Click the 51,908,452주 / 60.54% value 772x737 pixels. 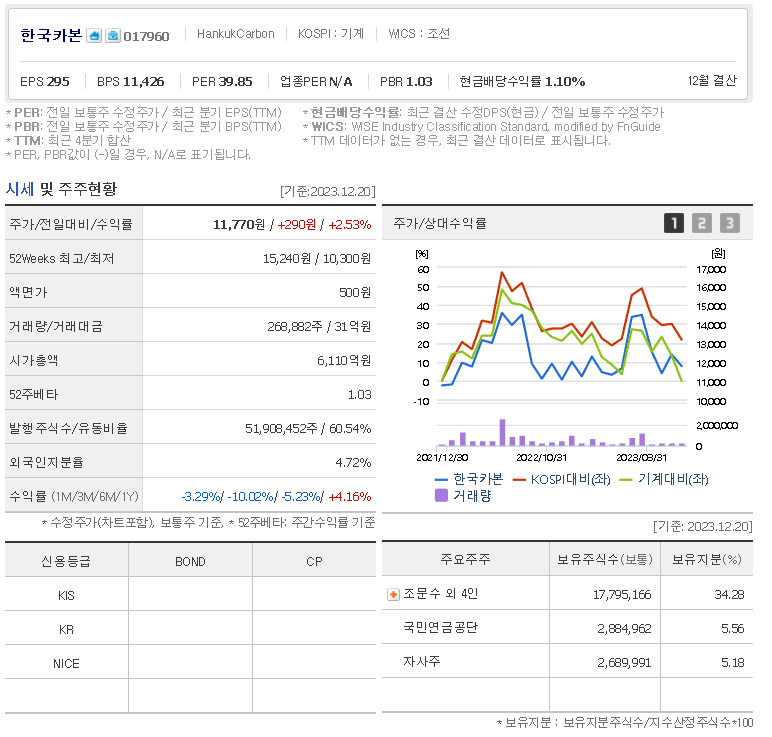point(308,429)
